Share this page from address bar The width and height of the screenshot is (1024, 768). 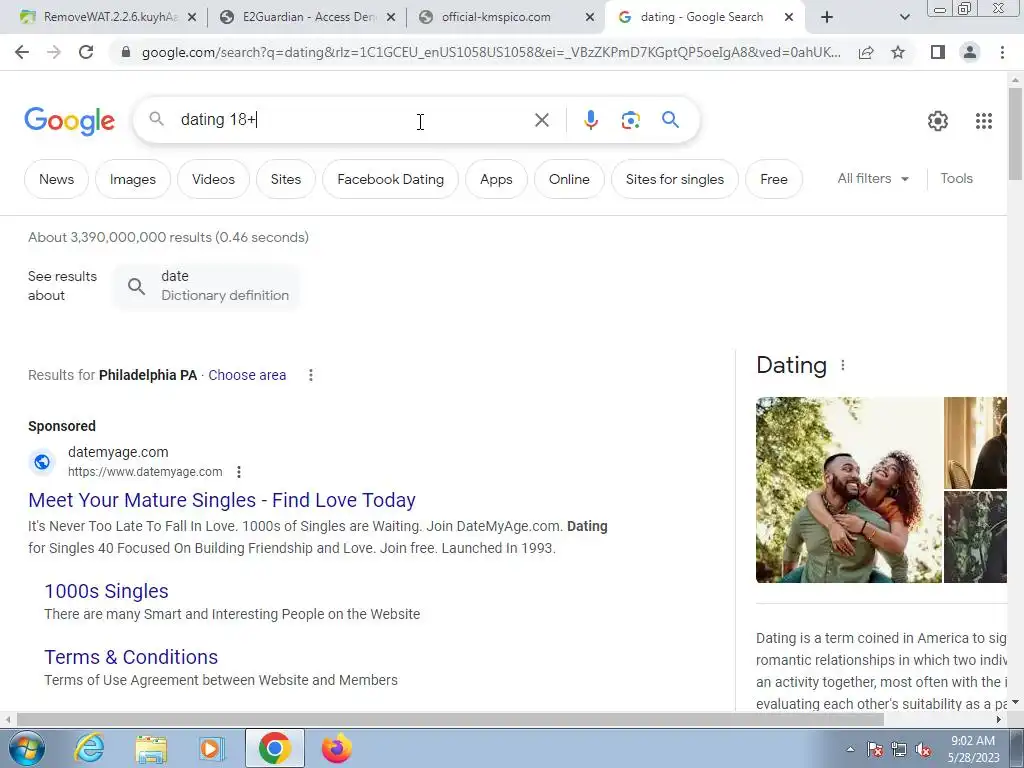[866, 52]
